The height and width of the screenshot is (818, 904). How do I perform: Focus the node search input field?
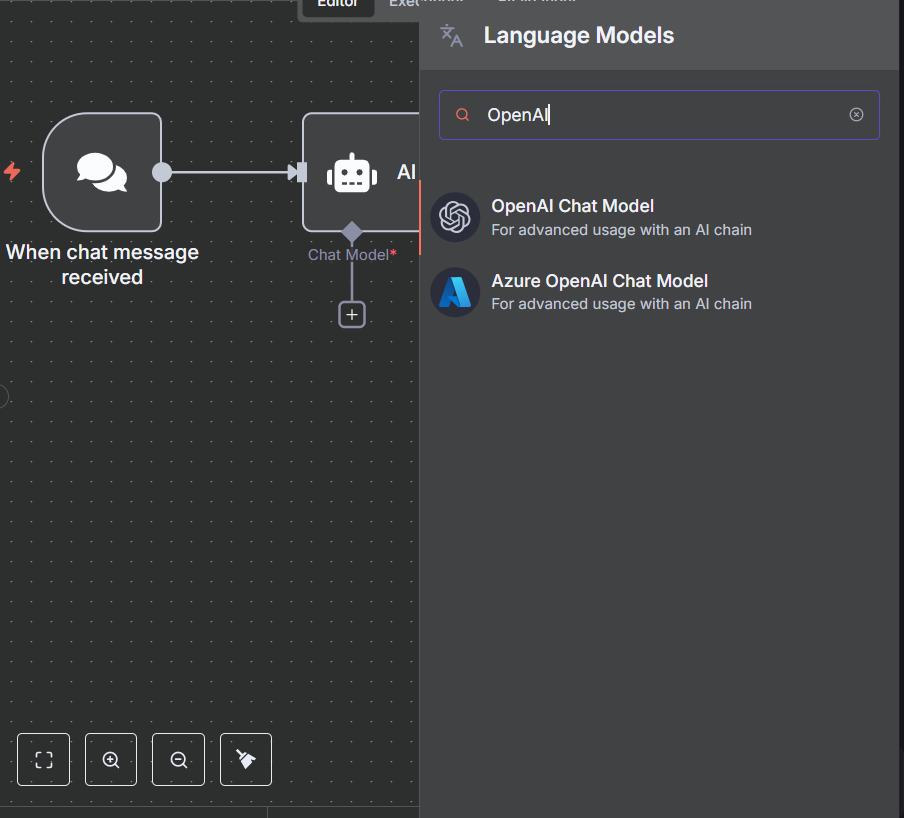click(659, 115)
